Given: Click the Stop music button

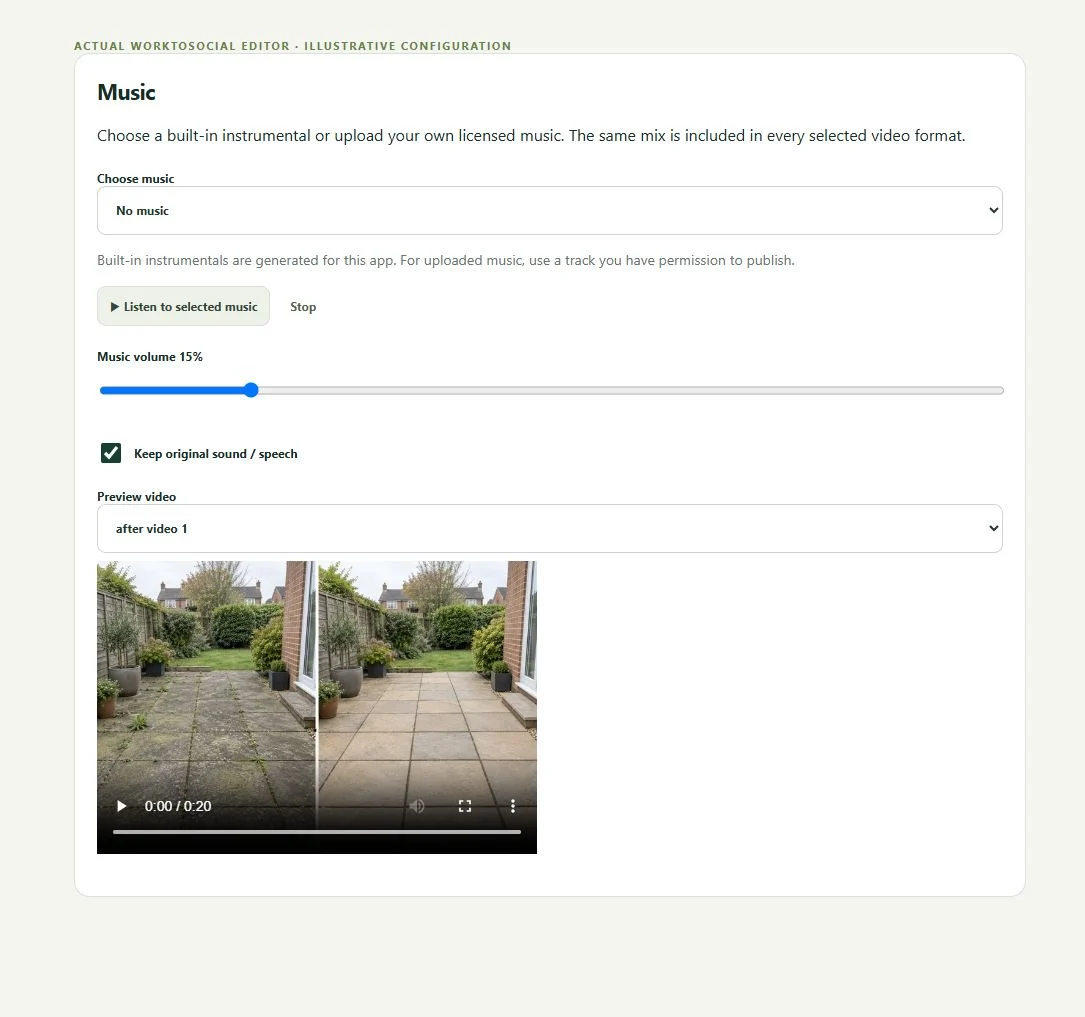Looking at the screenshot, I should point(303,306).
